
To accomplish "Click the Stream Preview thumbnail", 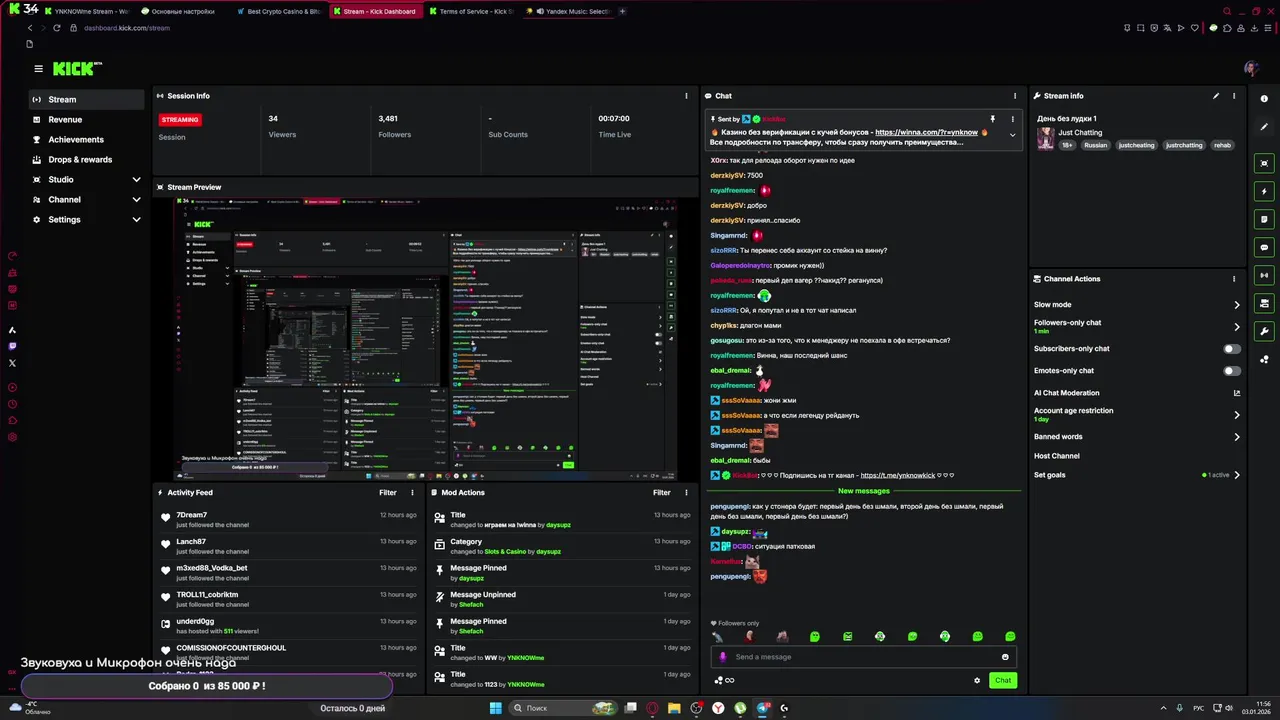I will coord(424,339).
